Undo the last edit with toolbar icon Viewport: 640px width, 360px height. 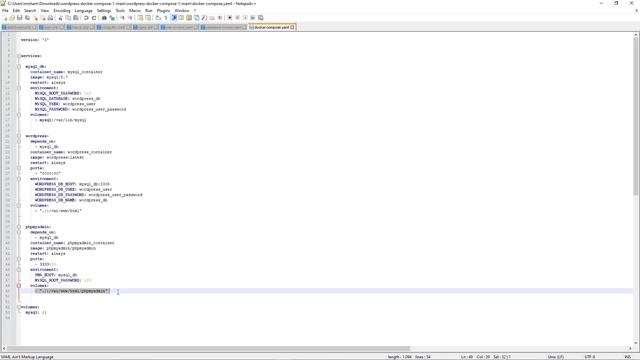85,18
